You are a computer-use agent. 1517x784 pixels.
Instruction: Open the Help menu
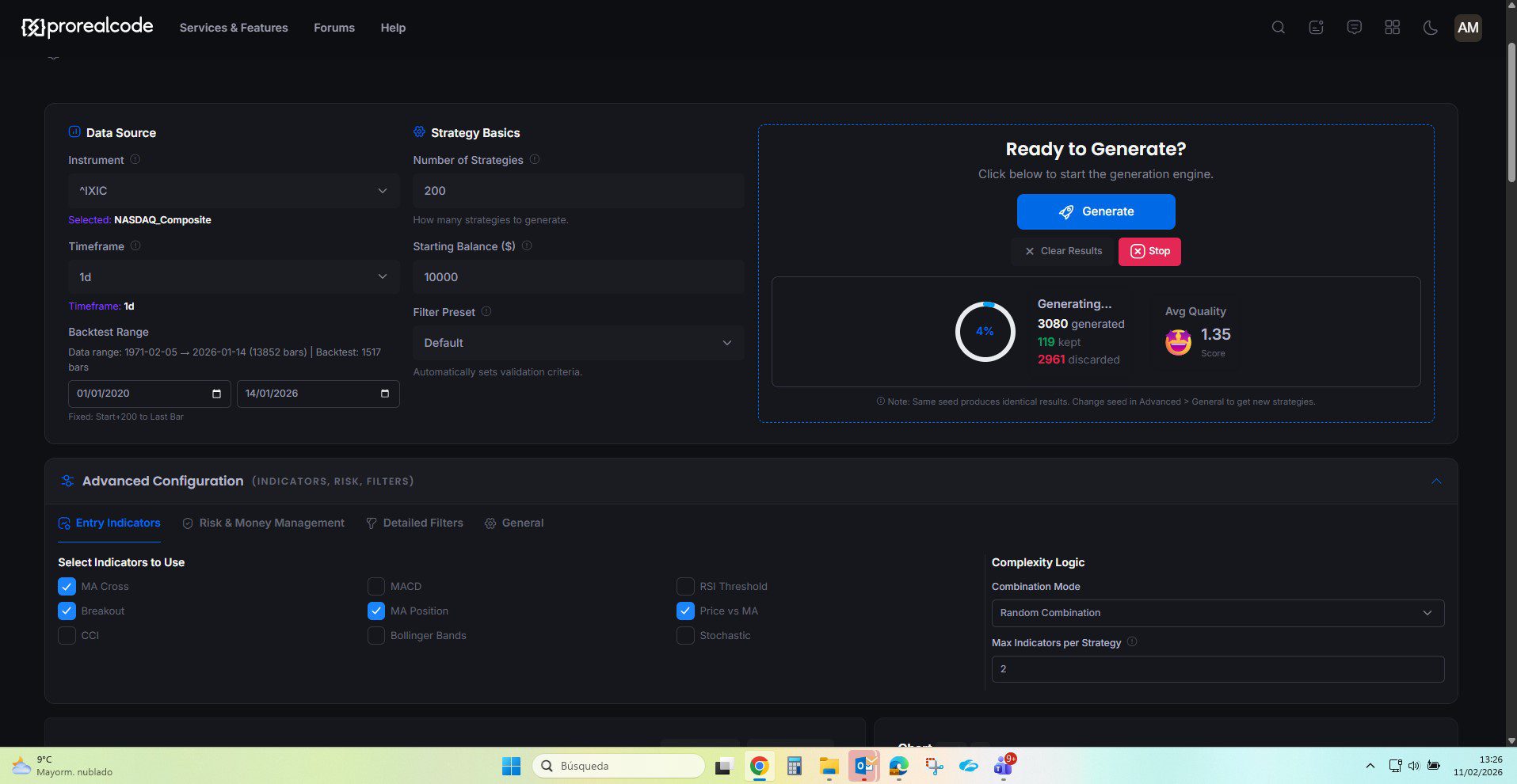click(x=393, y=28)
